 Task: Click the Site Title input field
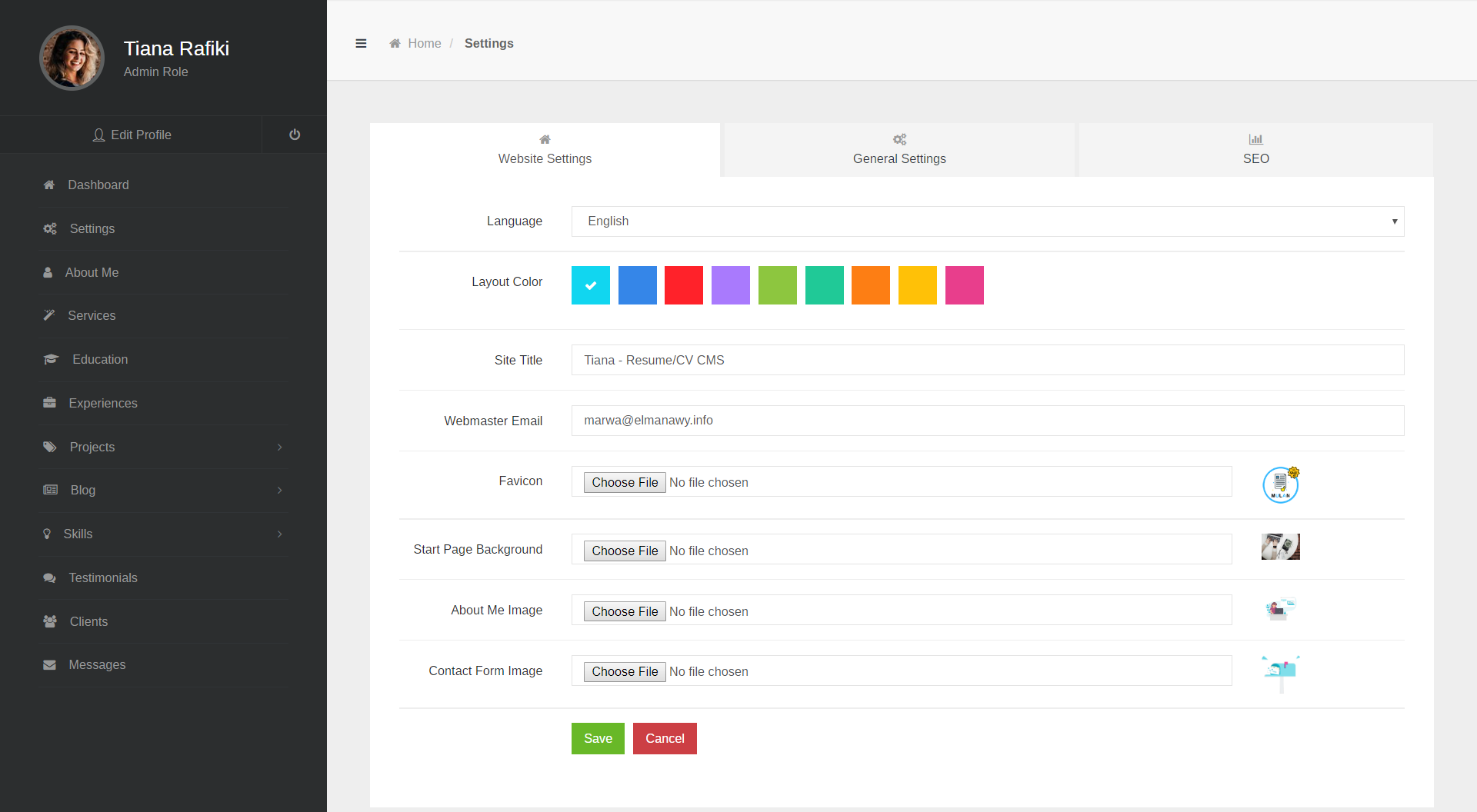(x=988, y=360)
